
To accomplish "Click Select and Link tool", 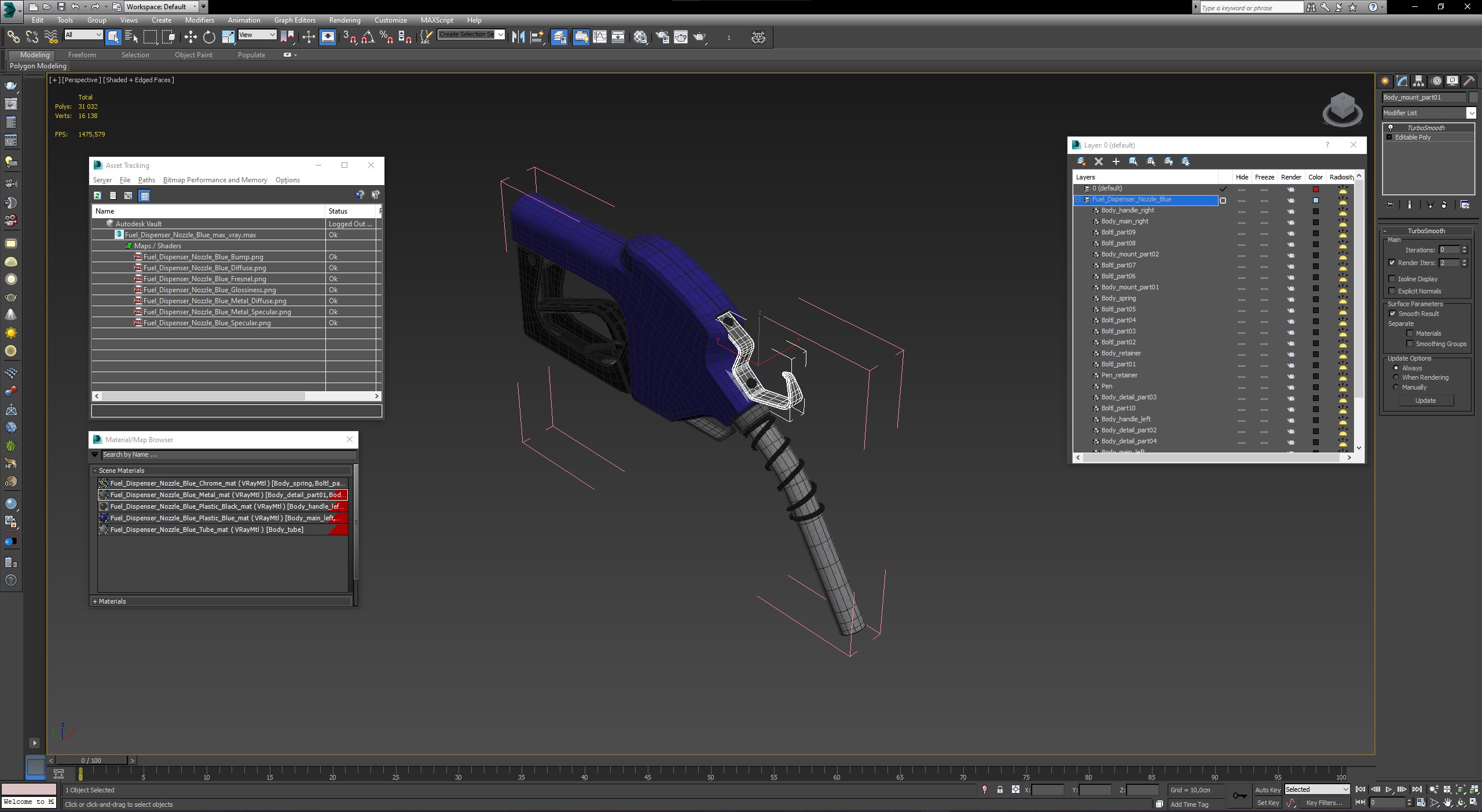I will [x=13, y=37].
